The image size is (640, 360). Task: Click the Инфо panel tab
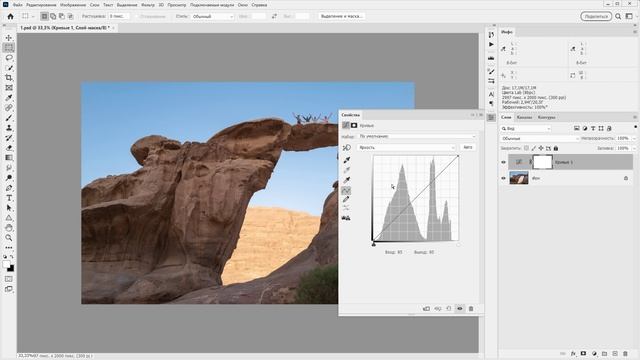coord(507,32)
